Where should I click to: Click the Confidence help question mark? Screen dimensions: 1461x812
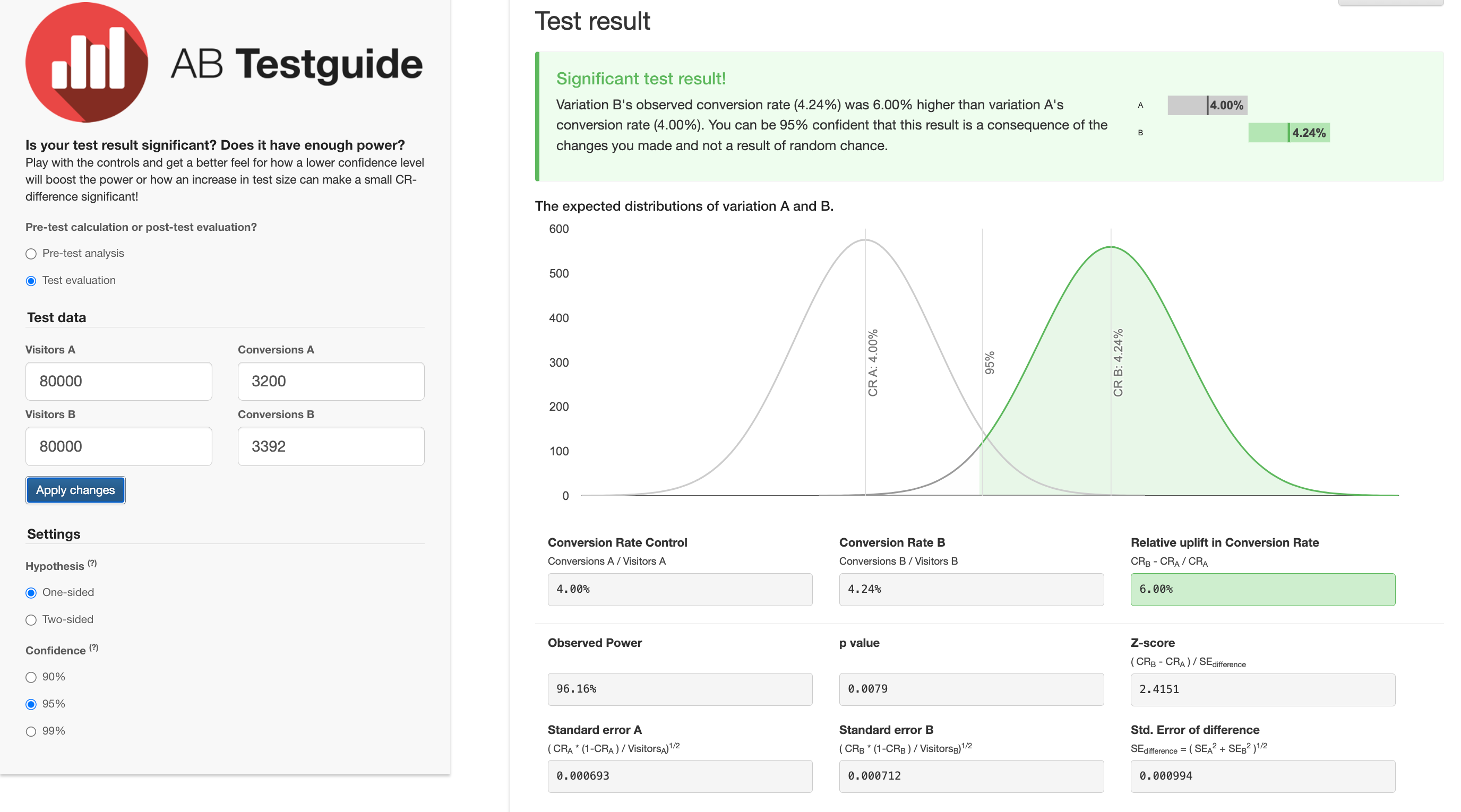(x=93, y=647)
